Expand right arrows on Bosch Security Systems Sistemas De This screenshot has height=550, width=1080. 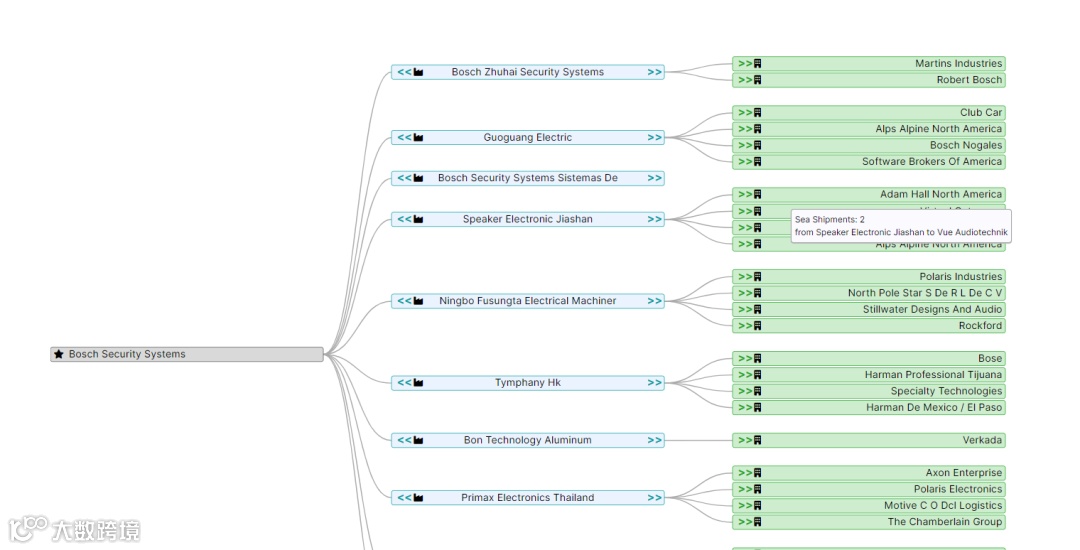[x=654, y=178]
